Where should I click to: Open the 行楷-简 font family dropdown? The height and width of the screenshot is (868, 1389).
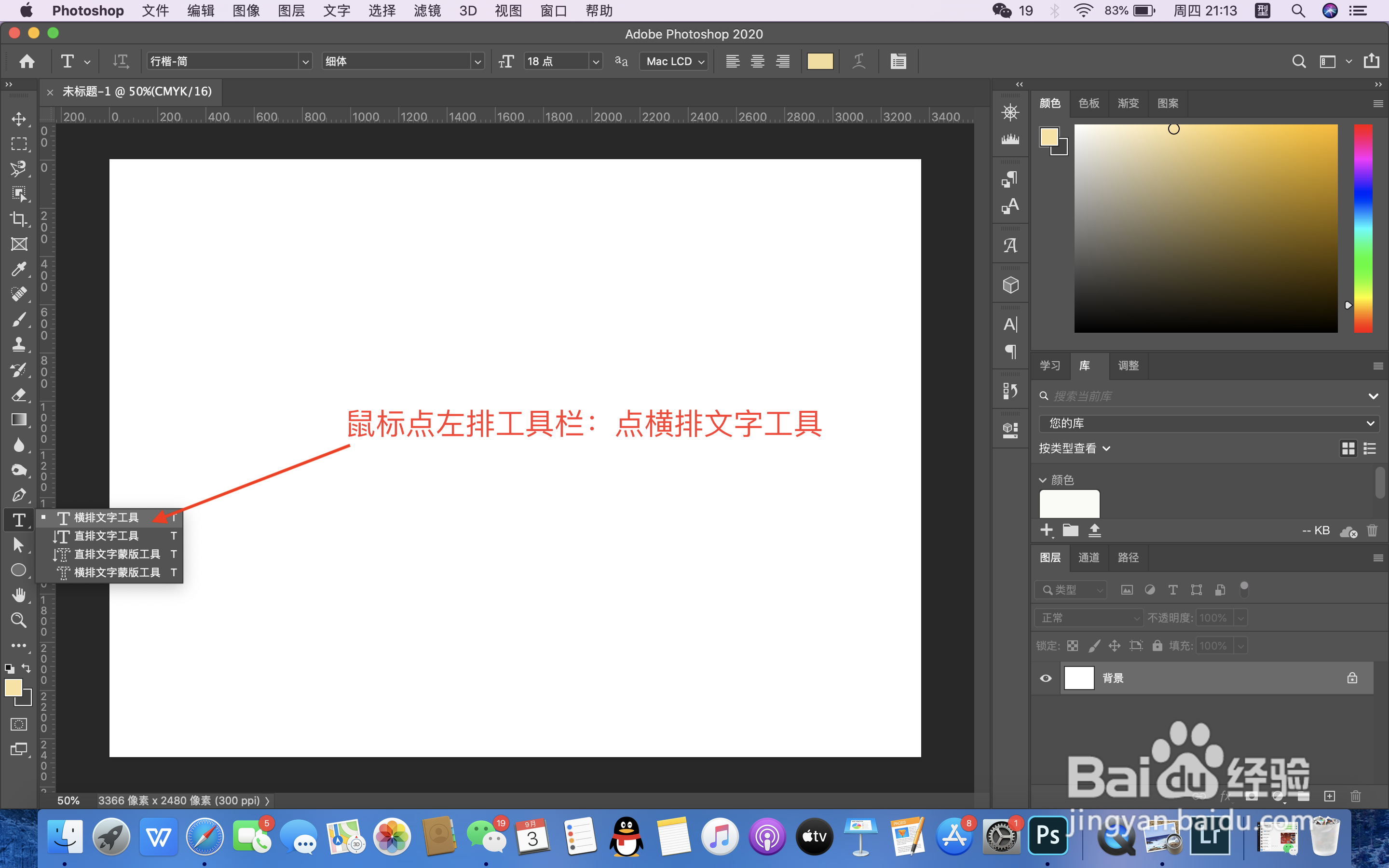coord(305,61)
